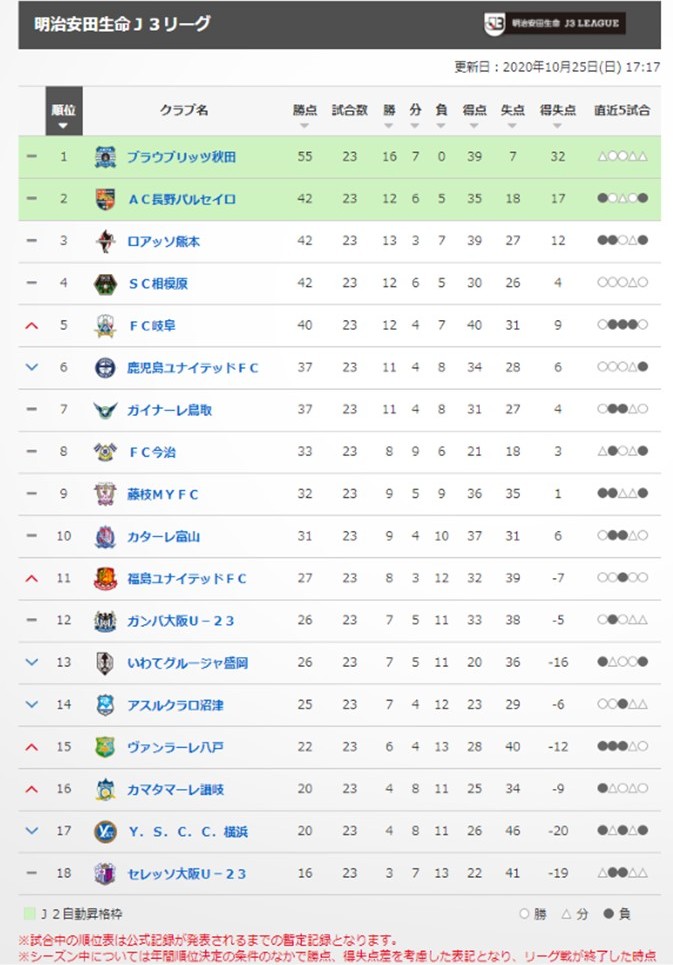The image size is (673, 965).
Task: Select the 順位 rank column header tab
Action: click(63, 111)
